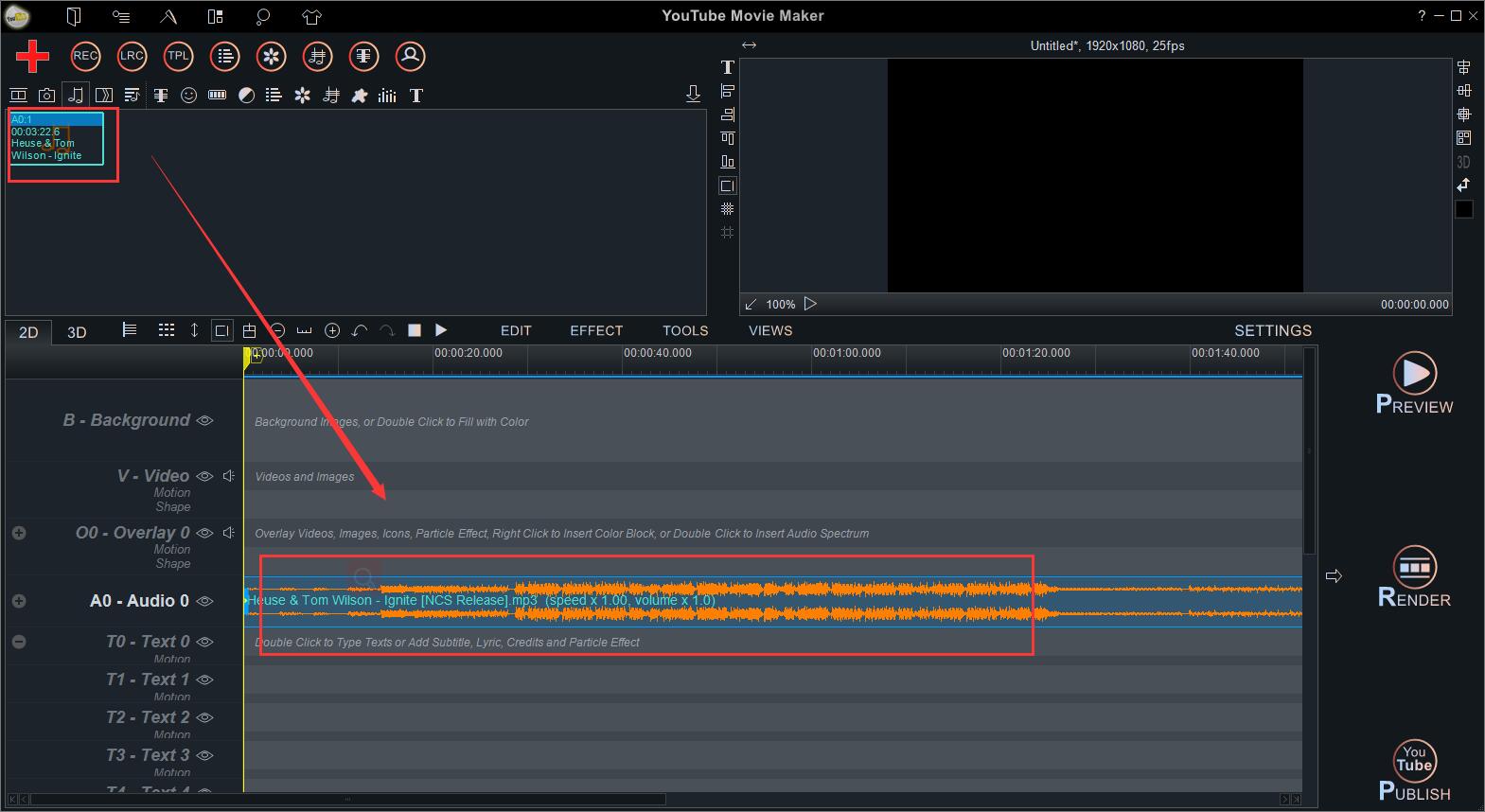Mute the V - Video track speaker

pos(229,476)
